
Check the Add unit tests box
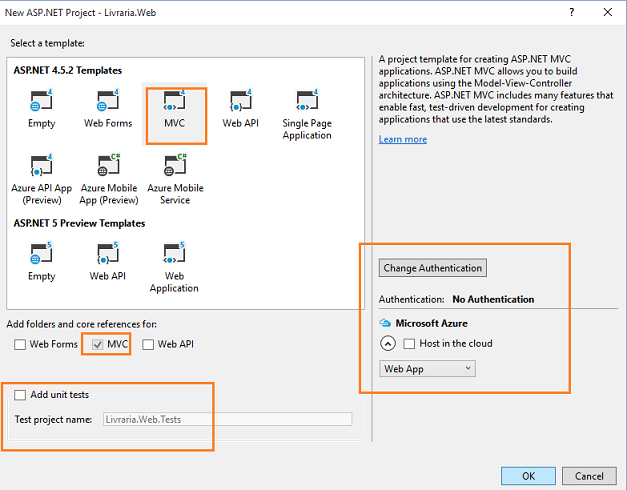click(x=20, y=395)
